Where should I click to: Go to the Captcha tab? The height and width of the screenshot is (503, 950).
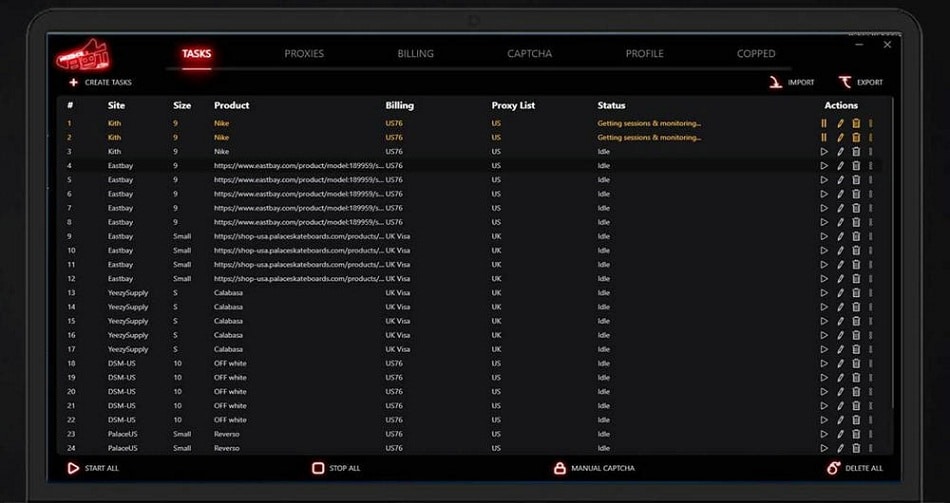530,54
